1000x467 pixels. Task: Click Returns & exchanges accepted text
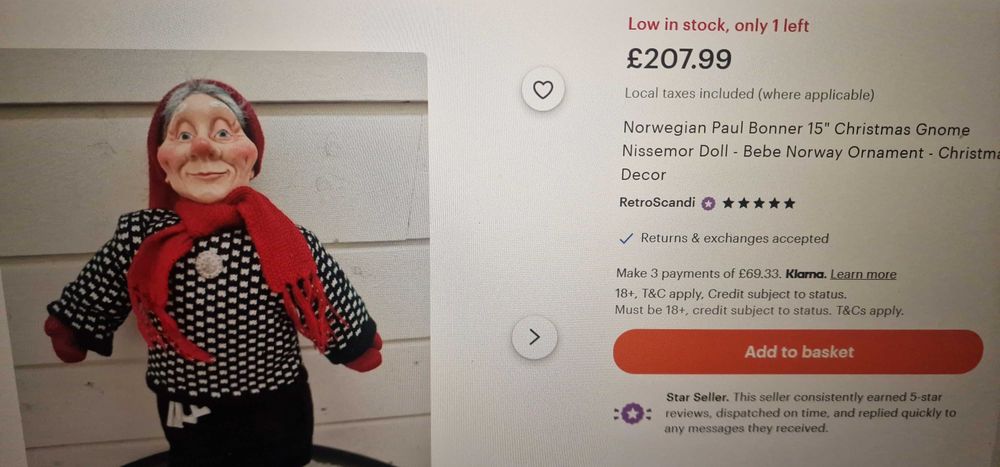734,239
